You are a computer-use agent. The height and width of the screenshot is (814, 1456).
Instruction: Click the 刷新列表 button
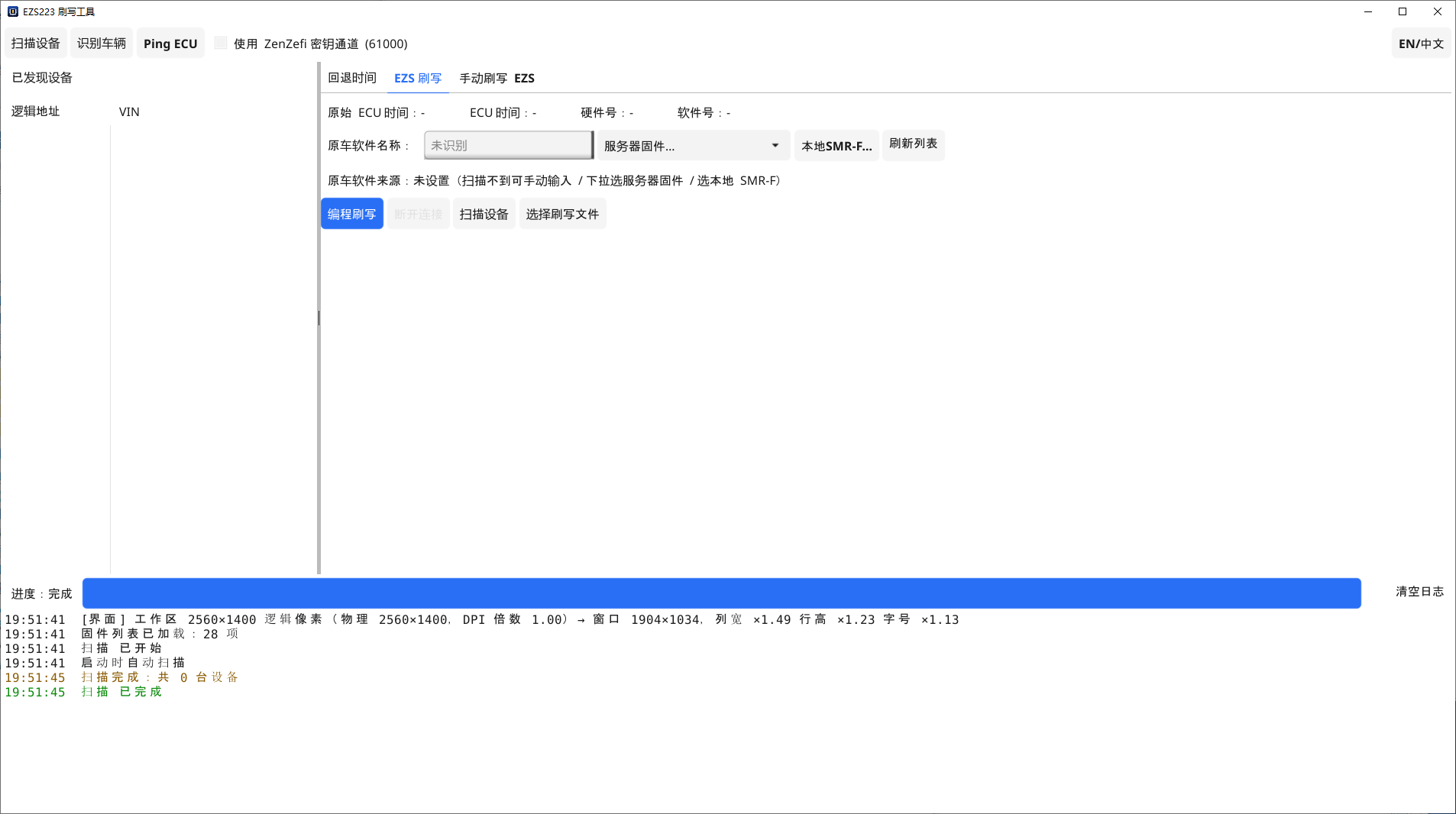coord(914,144)
